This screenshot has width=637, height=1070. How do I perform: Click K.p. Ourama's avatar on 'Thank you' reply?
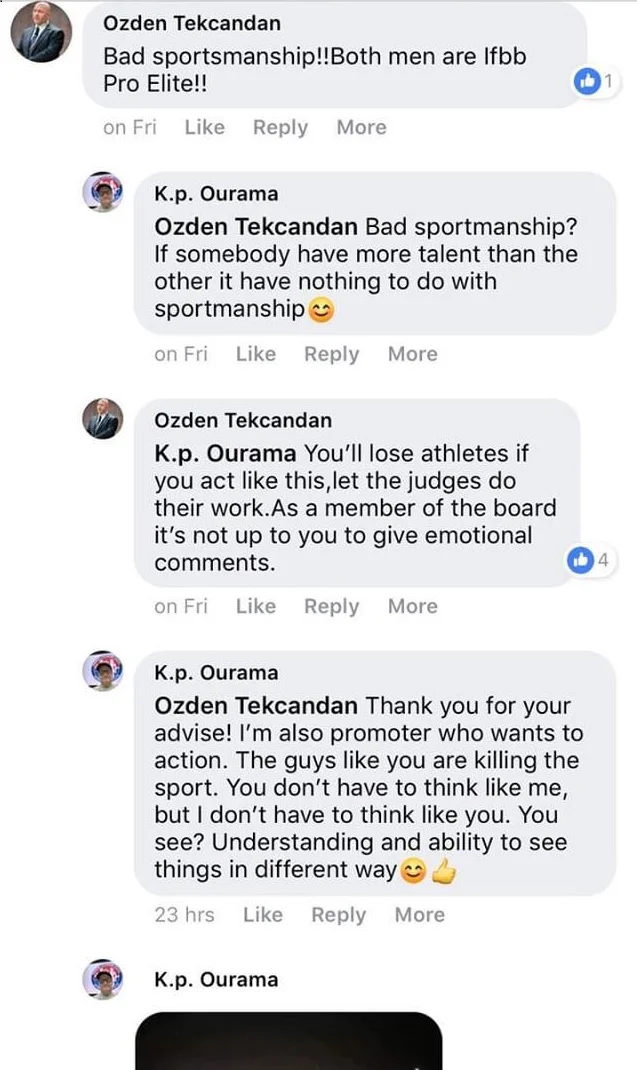(102, 671)
